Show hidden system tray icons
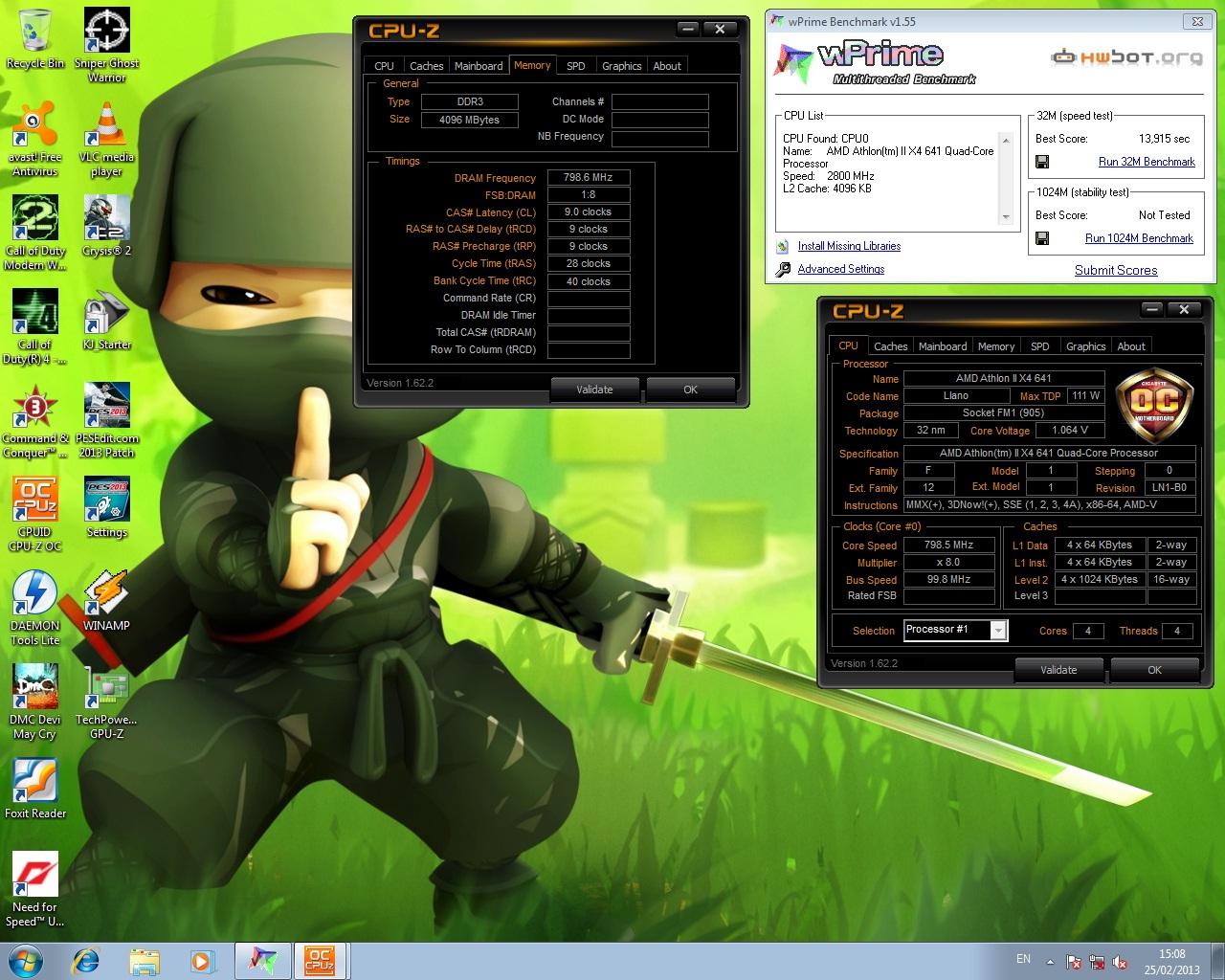 pos(1050,961)
